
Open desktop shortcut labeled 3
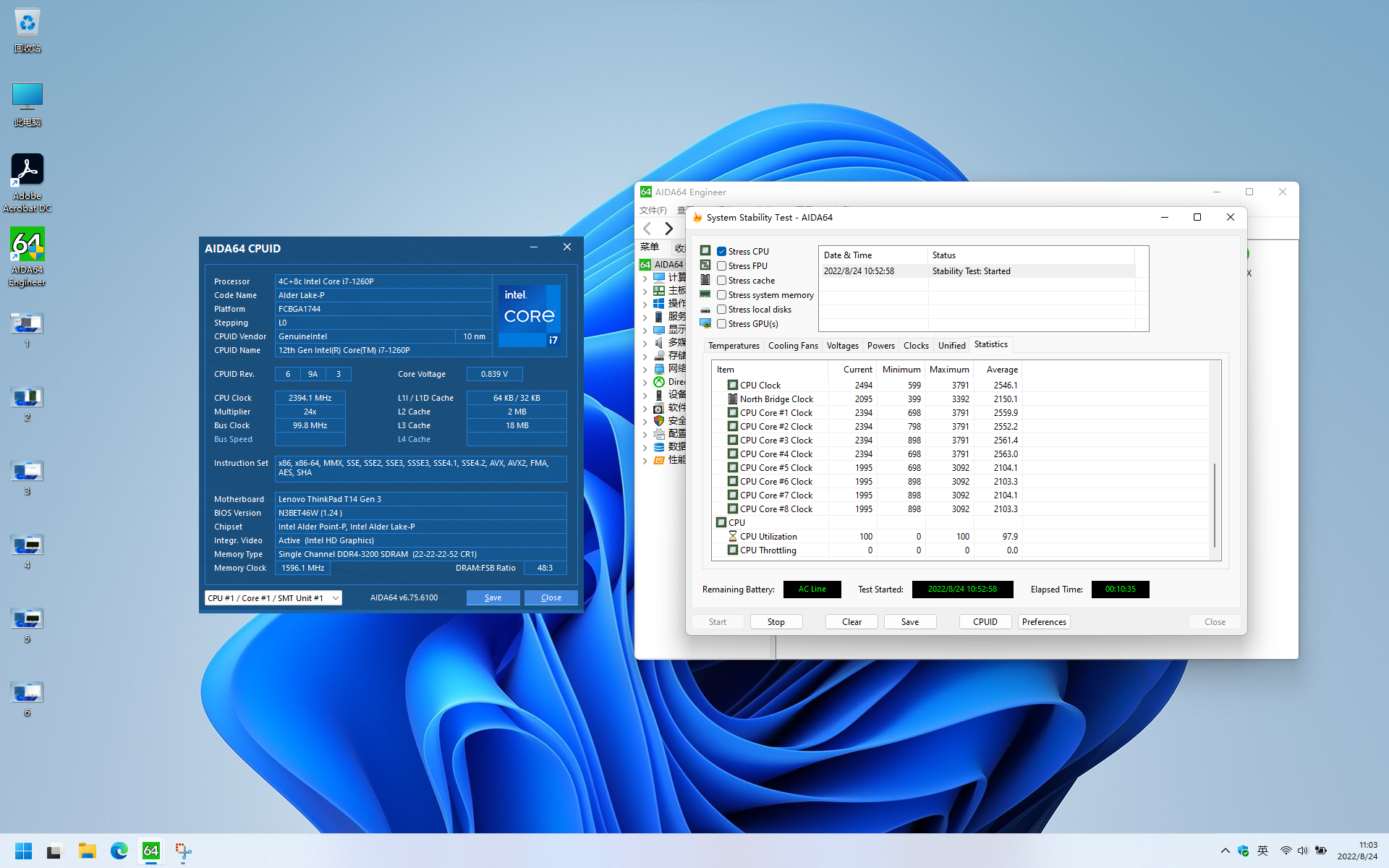[x=27, y=477]
